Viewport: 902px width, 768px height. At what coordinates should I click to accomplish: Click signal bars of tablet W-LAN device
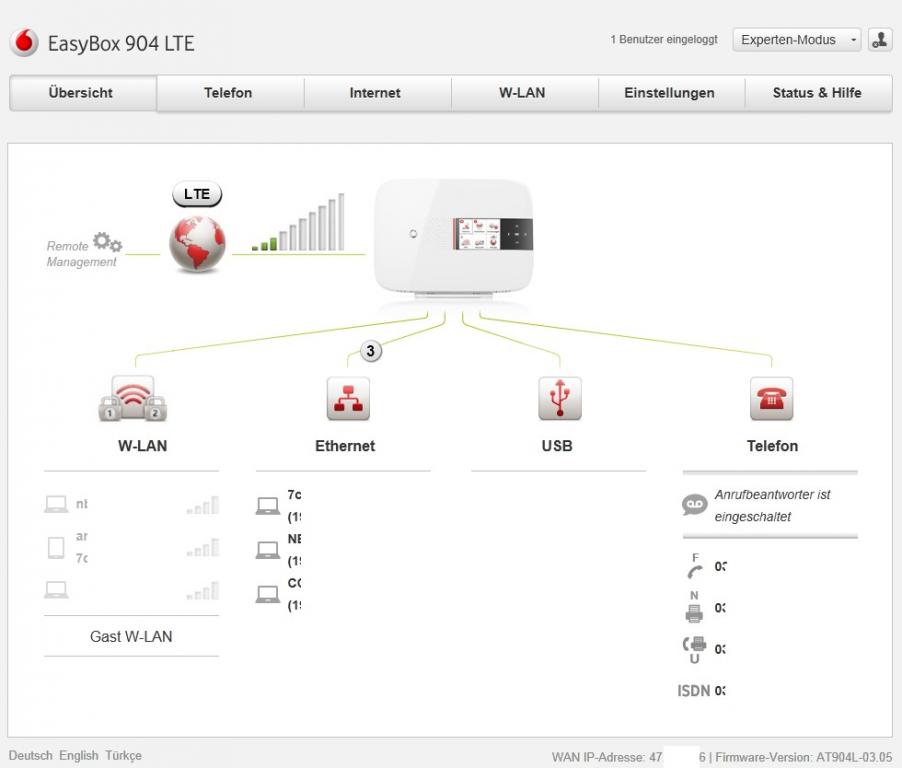pos(202,547)
